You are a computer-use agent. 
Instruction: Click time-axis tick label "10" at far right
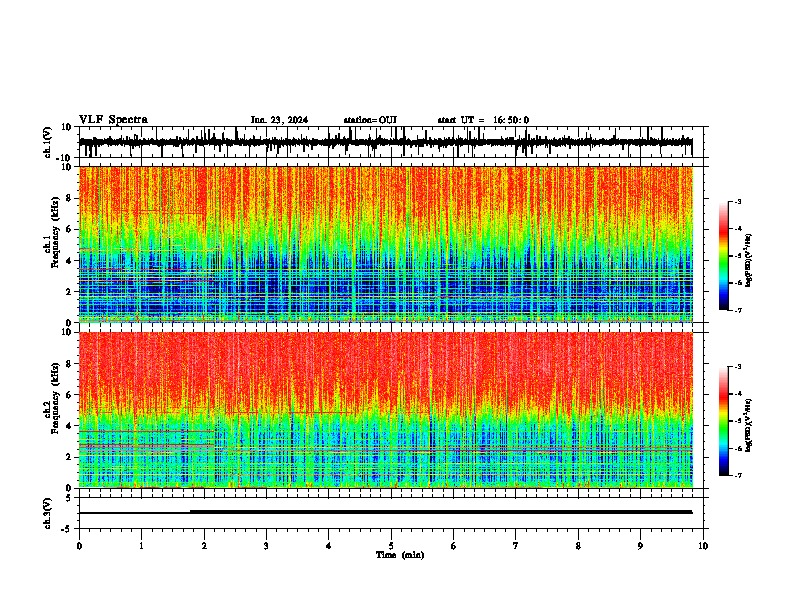tap(703, 546)
